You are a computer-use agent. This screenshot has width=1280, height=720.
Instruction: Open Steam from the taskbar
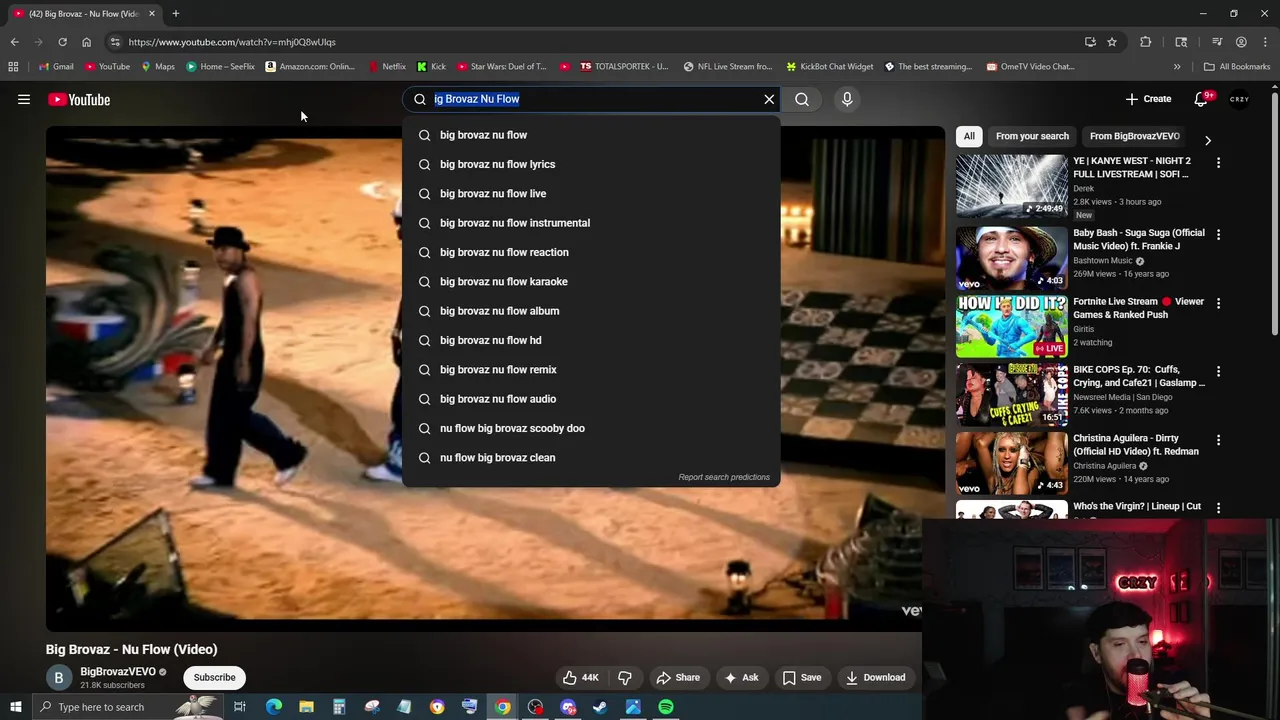600,707
